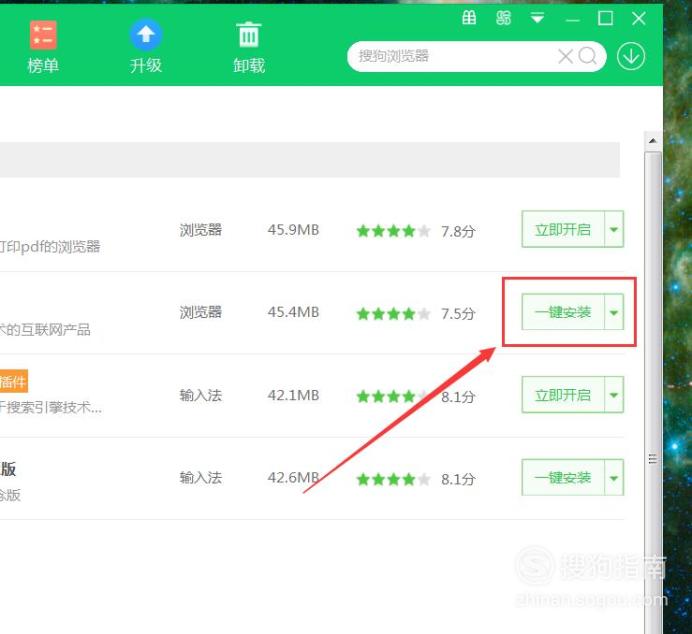Click 输入法 category in 42.6MB row
The image size is (692, 634).
click(201, 477)
